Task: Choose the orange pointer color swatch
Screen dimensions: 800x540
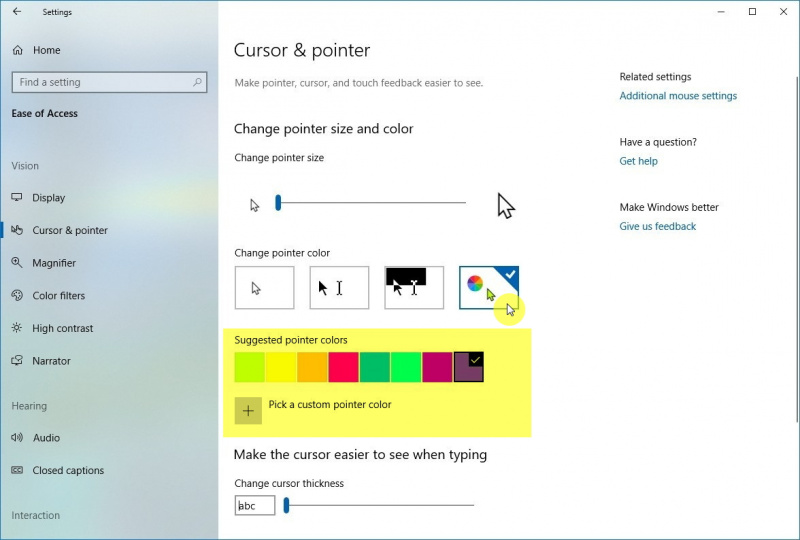Action: pyautogui.click(x=312, y=367)
